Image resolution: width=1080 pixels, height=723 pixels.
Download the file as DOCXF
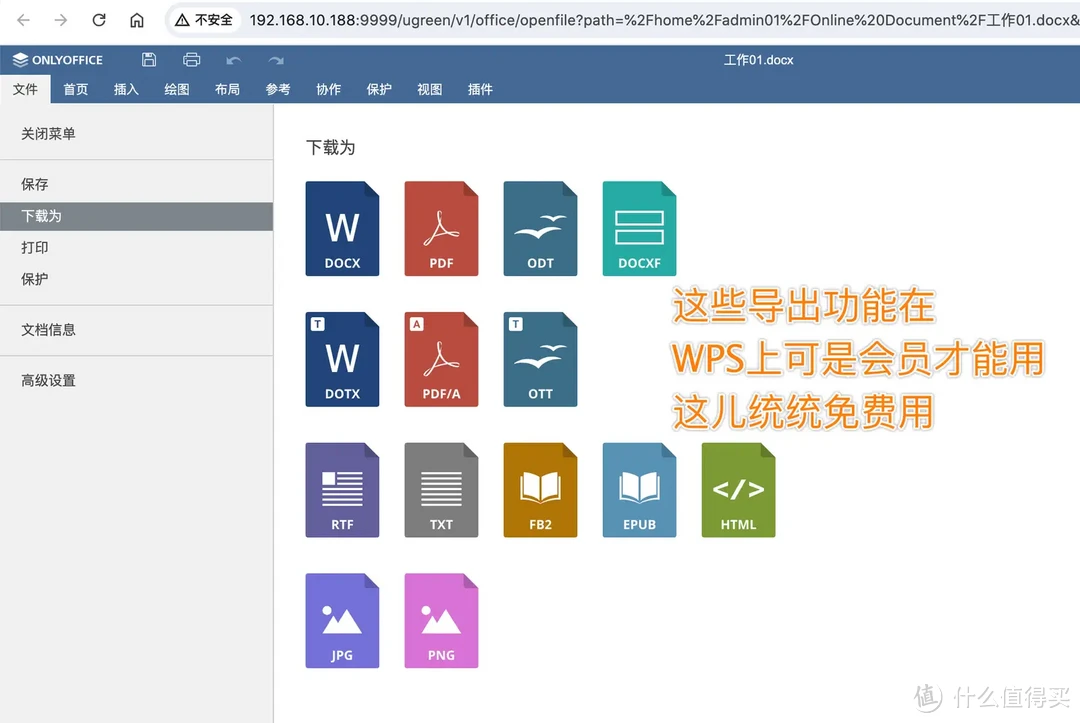(639, 227)
